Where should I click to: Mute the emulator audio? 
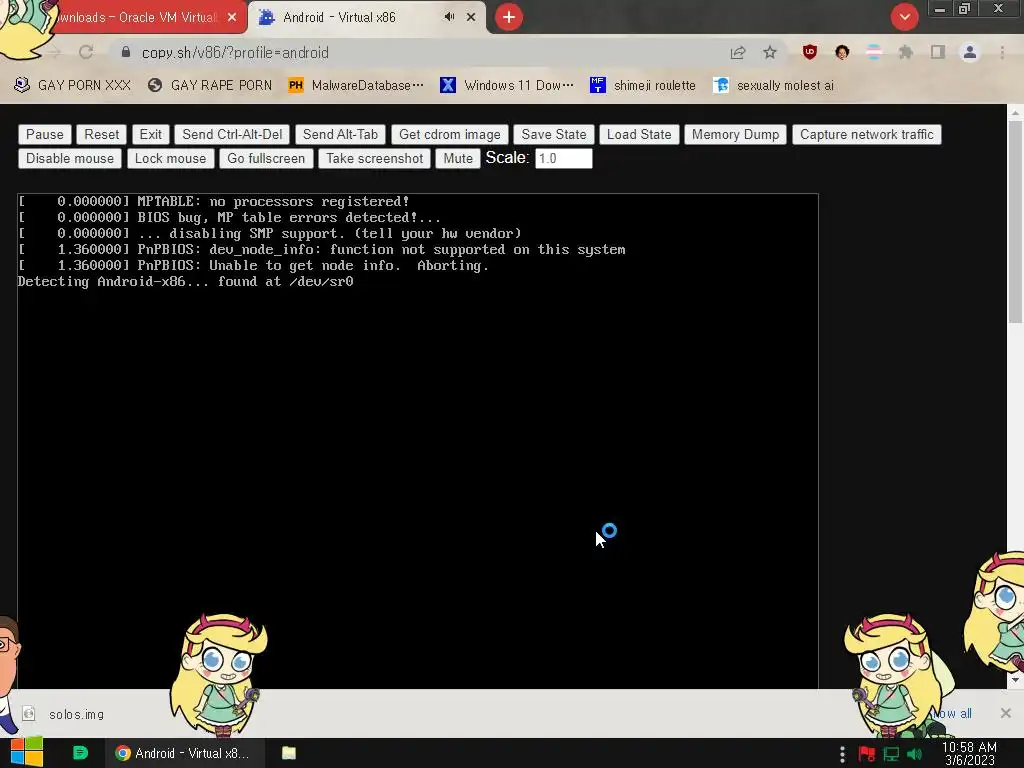[458, 159]
